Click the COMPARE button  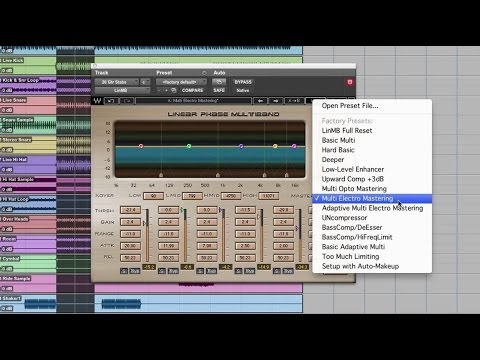192,90
